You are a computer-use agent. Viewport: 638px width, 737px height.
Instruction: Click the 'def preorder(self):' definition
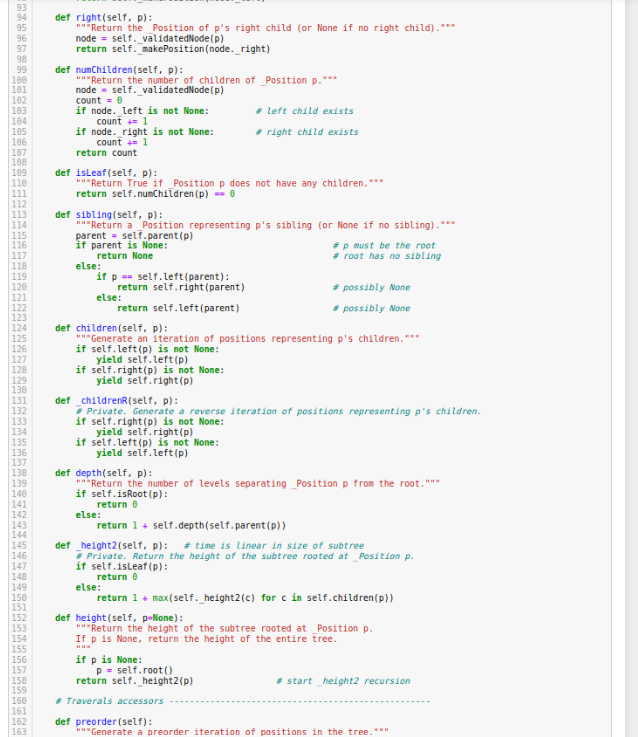[x=103, y=722]
